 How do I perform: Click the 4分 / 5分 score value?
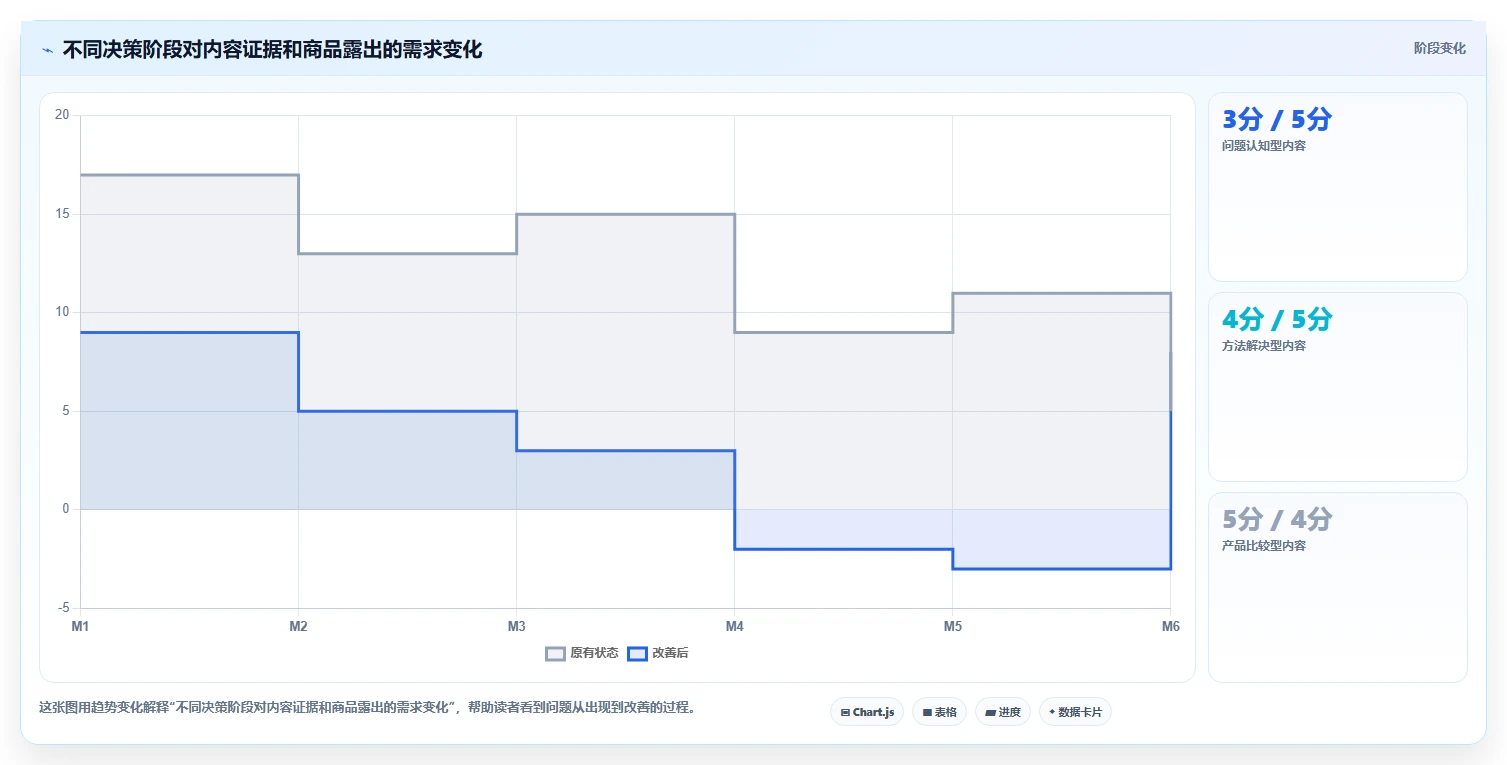pos(1277,320)
